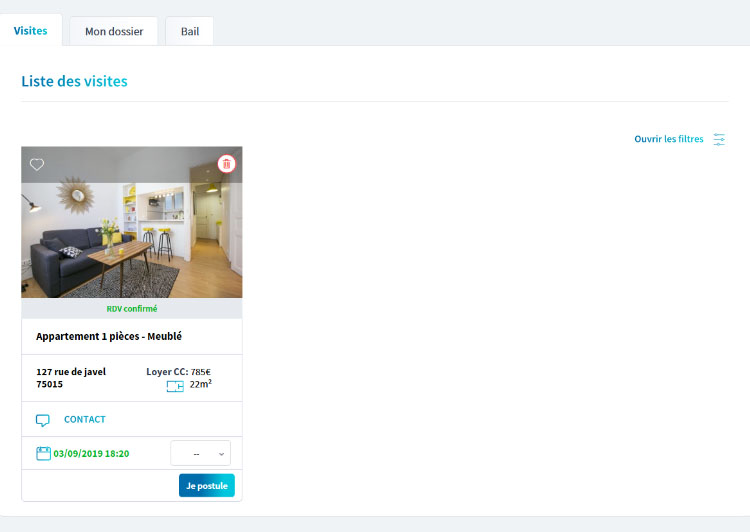The height and width of the screenshot is (532, 750).
Task: Click the CONTACT link
Action: point(84,420)
